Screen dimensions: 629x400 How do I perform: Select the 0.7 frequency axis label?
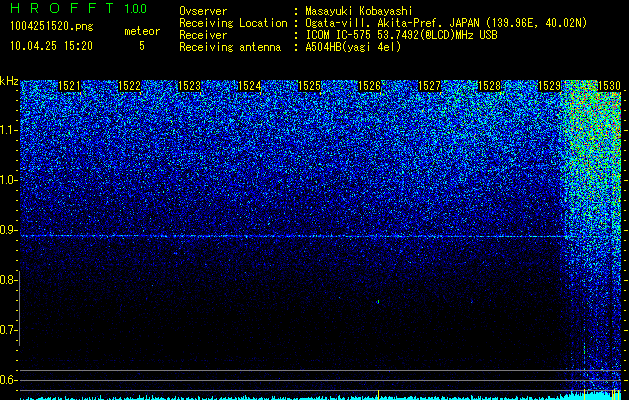(x=8, y=330)
